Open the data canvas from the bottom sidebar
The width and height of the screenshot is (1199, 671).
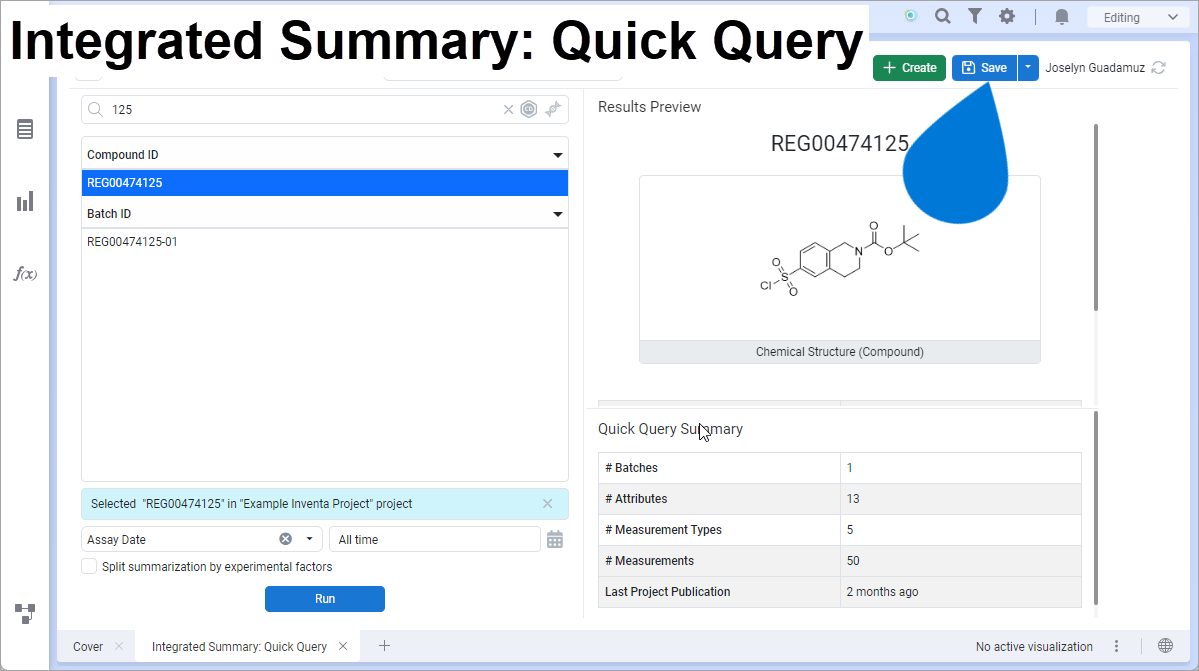click(x=25, y=612)
